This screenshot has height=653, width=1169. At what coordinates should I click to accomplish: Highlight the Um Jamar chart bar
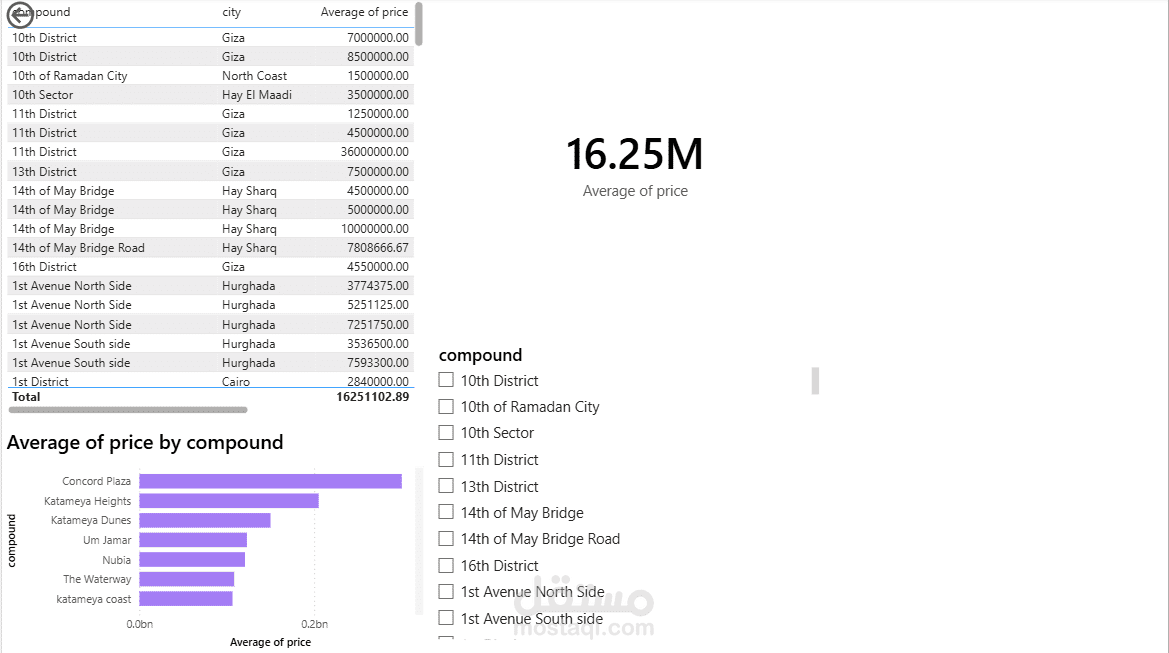(x=192, y=540)
